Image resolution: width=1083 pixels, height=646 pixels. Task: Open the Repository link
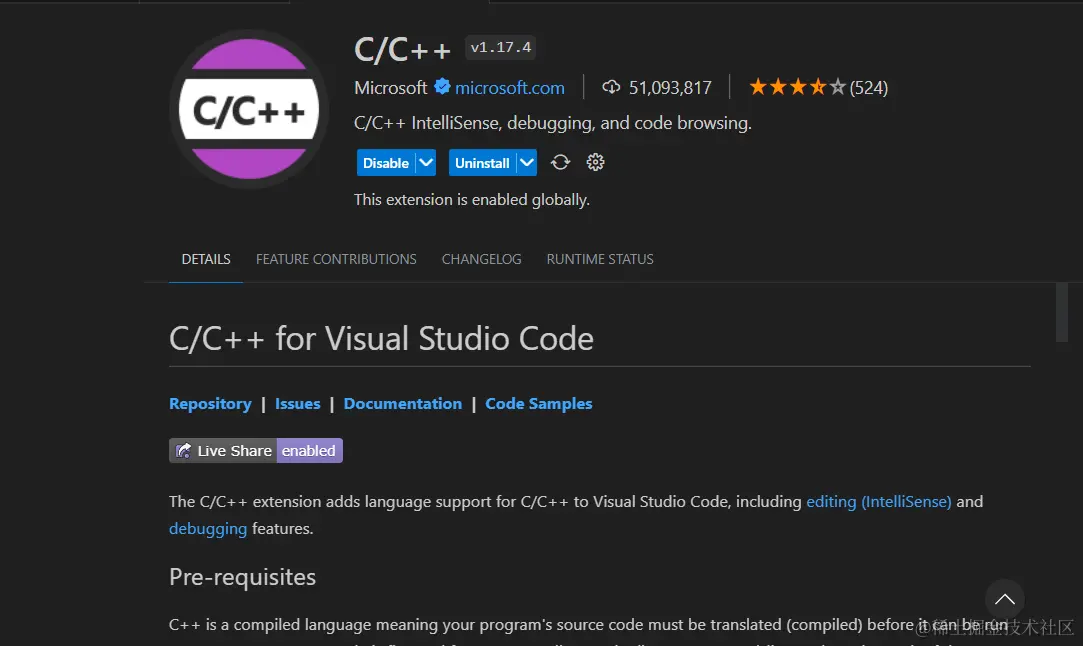210,403
